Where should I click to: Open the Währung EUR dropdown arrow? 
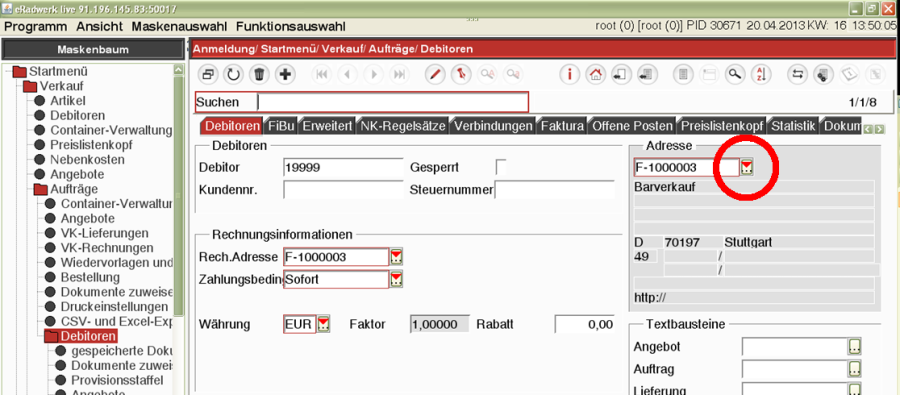pyautogui.click(x=324, y=324)
